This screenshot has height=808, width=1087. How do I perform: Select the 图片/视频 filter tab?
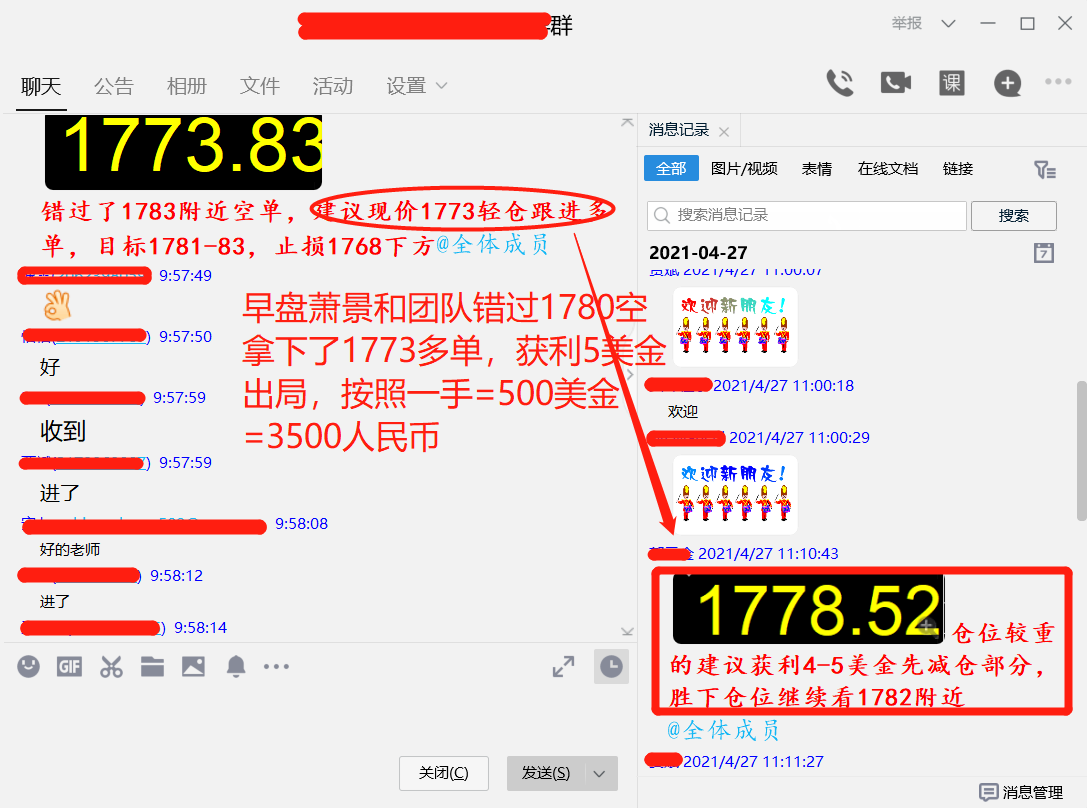744,169
